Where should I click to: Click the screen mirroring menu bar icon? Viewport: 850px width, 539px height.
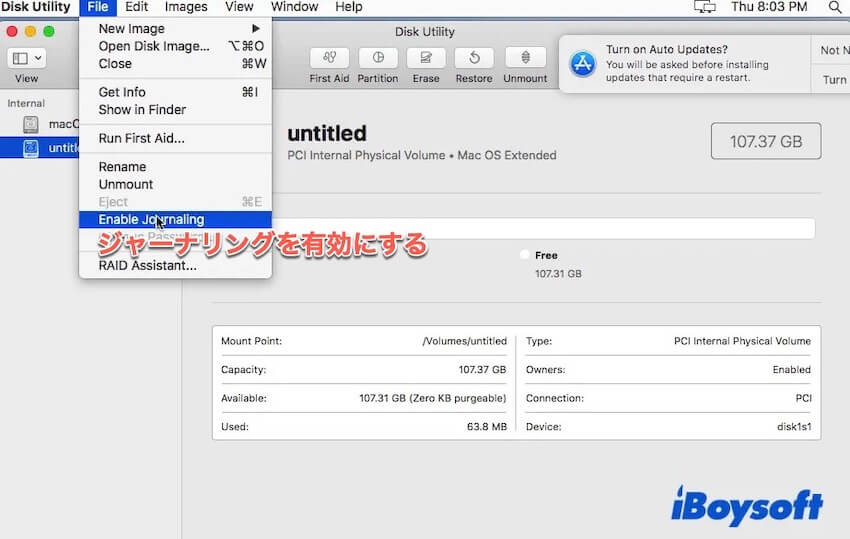[704, 7]
